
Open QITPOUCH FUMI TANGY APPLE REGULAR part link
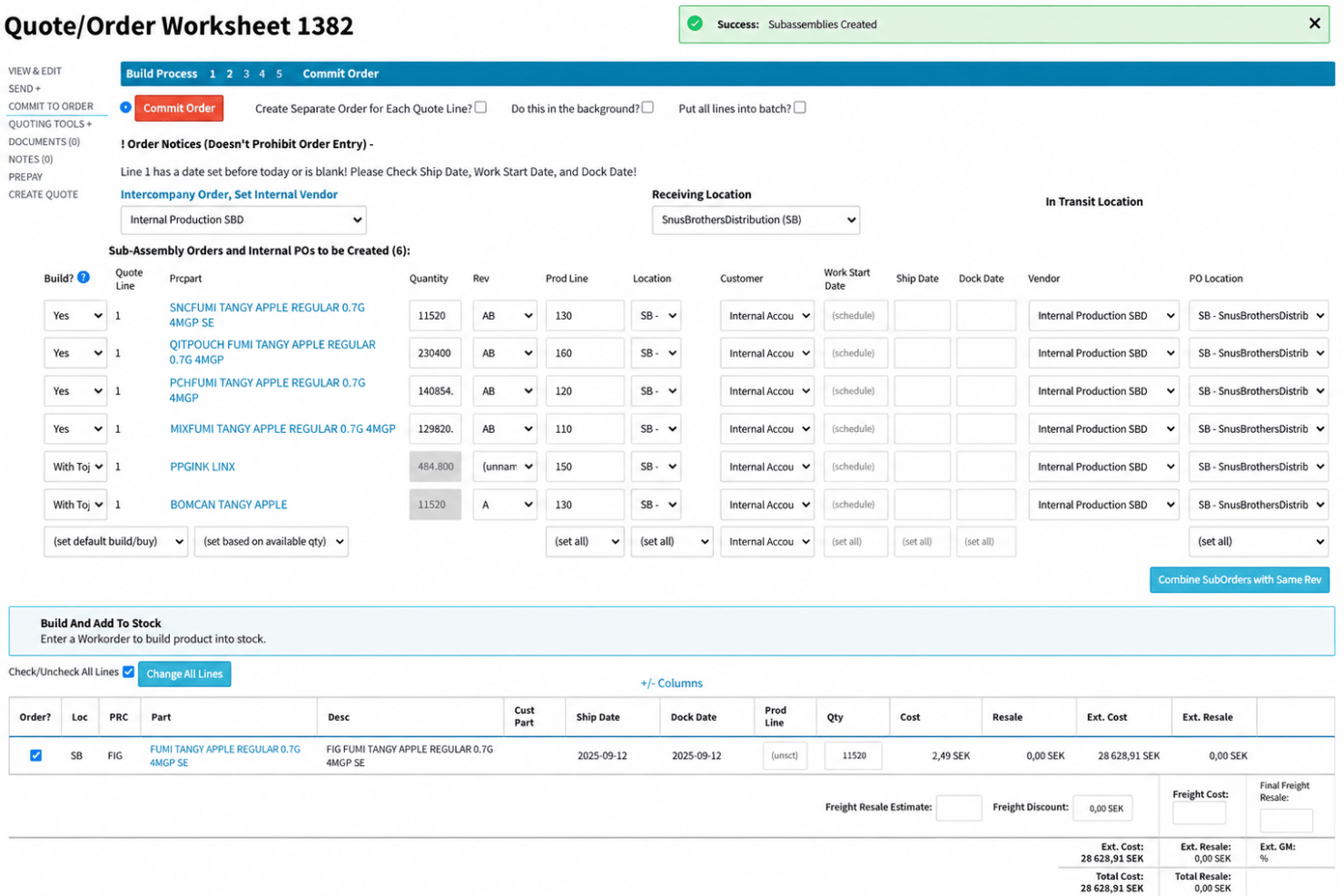(272, 352)
